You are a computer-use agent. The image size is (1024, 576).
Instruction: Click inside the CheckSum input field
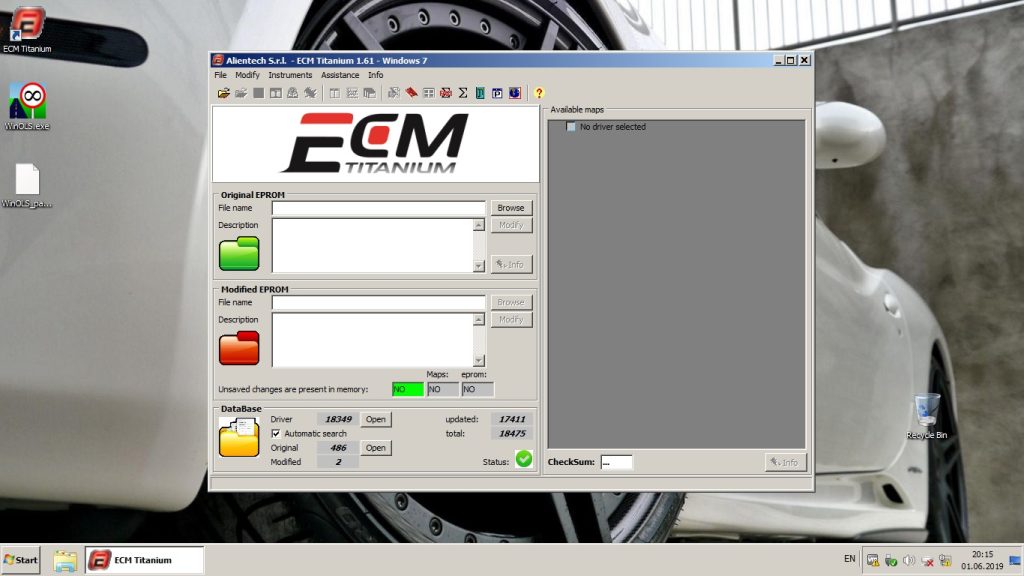(x=617, y=462)
